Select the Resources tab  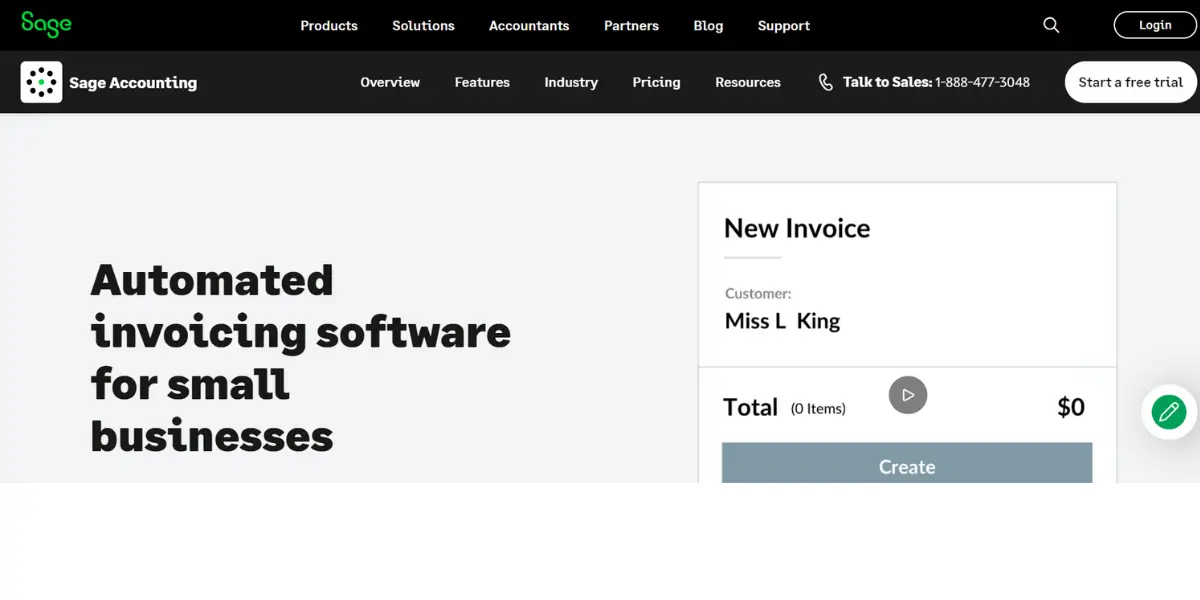pos(748,82)
